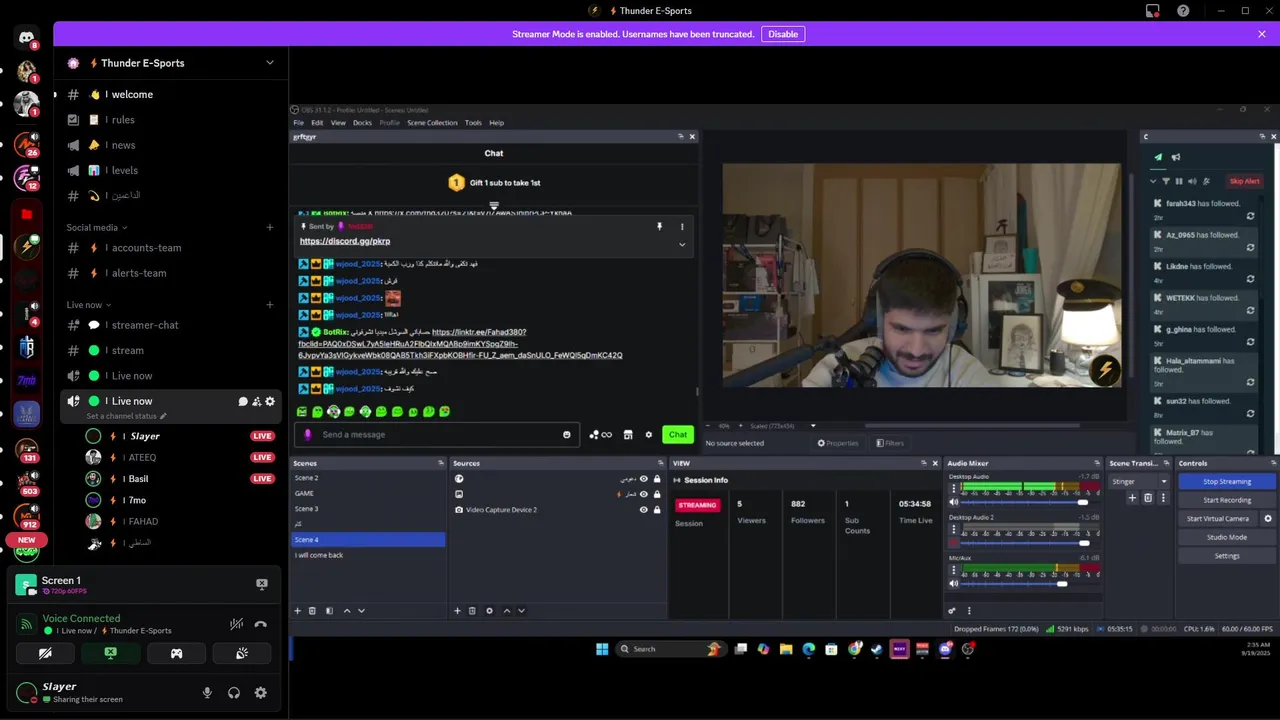Remove scene with trash icon in Scenes
1280x720 pixels.
click(312, 611)
